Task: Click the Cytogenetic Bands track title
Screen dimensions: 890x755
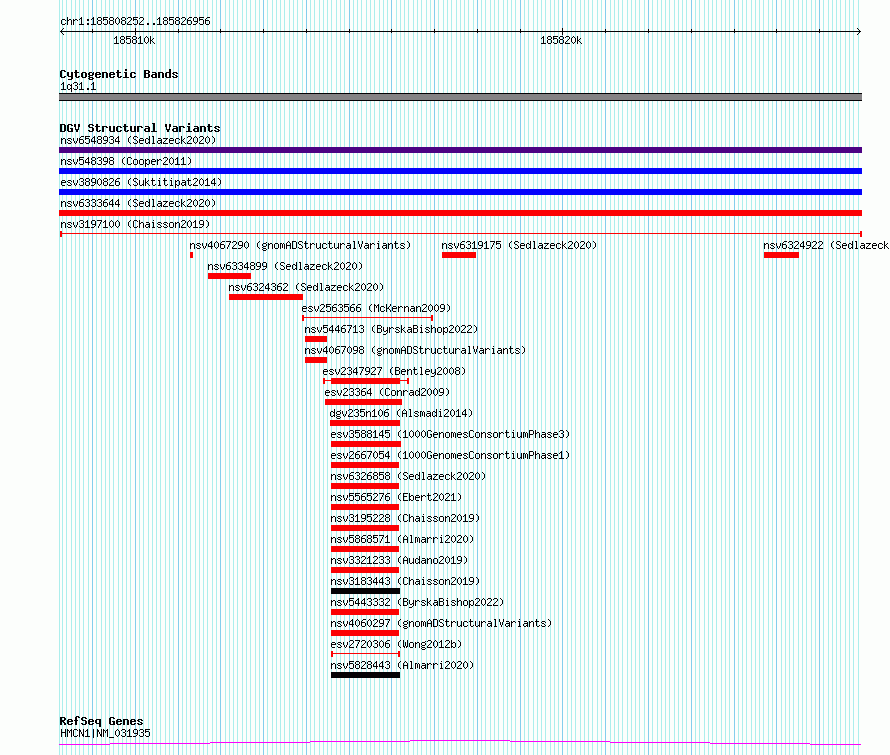Action: point(119,74)
